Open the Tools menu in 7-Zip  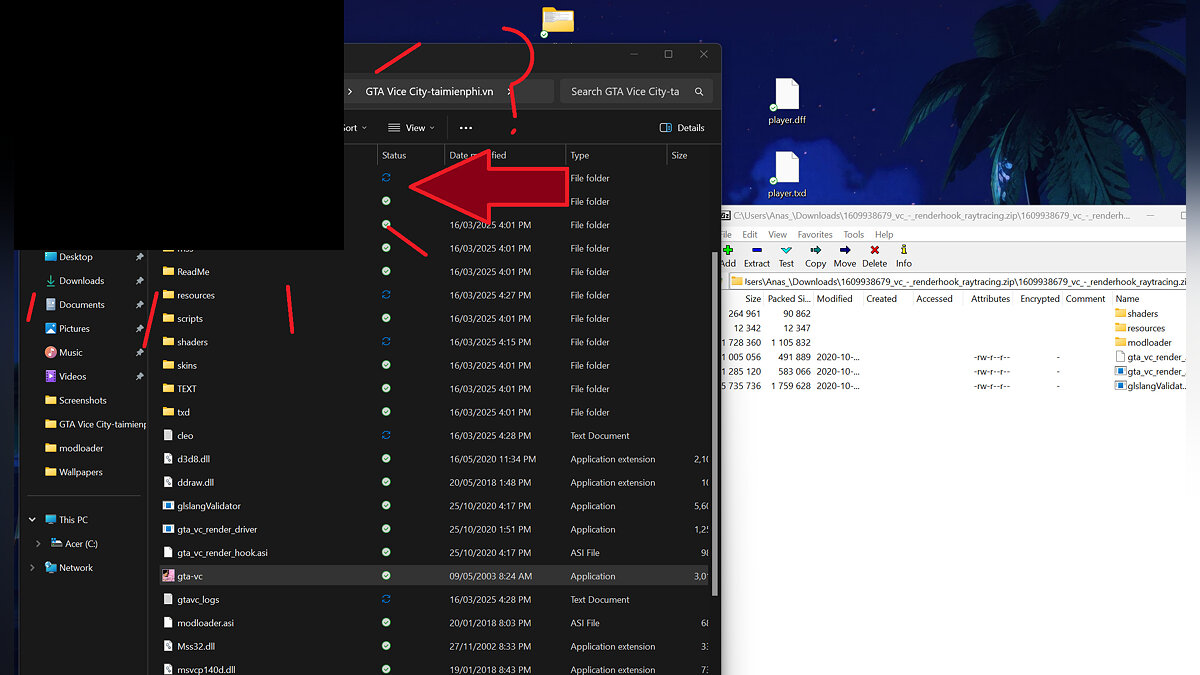tap(853, 235)
